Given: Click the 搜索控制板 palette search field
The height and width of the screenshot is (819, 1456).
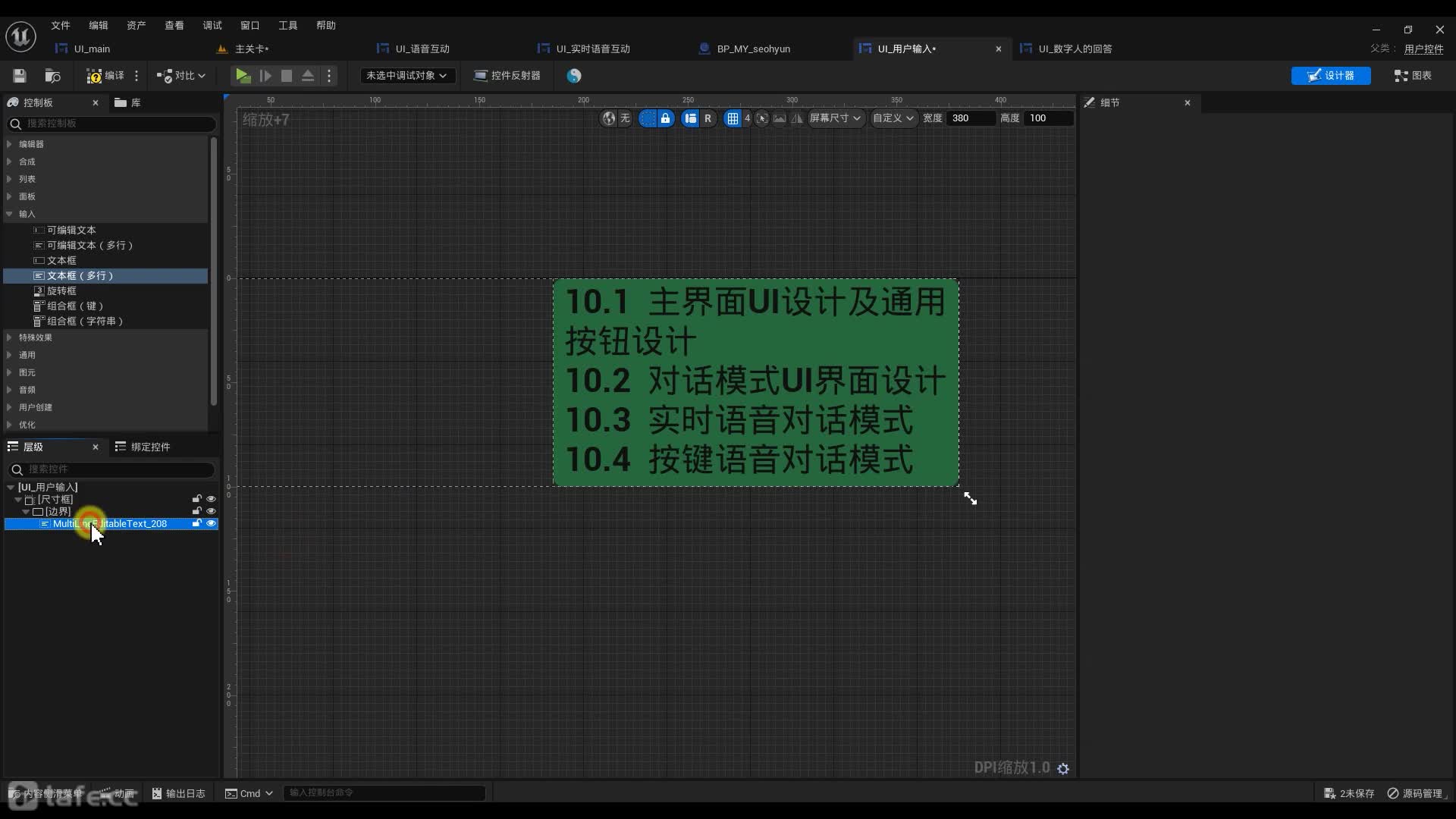Looking at the screenshot, I should click(x=111, y=124).
